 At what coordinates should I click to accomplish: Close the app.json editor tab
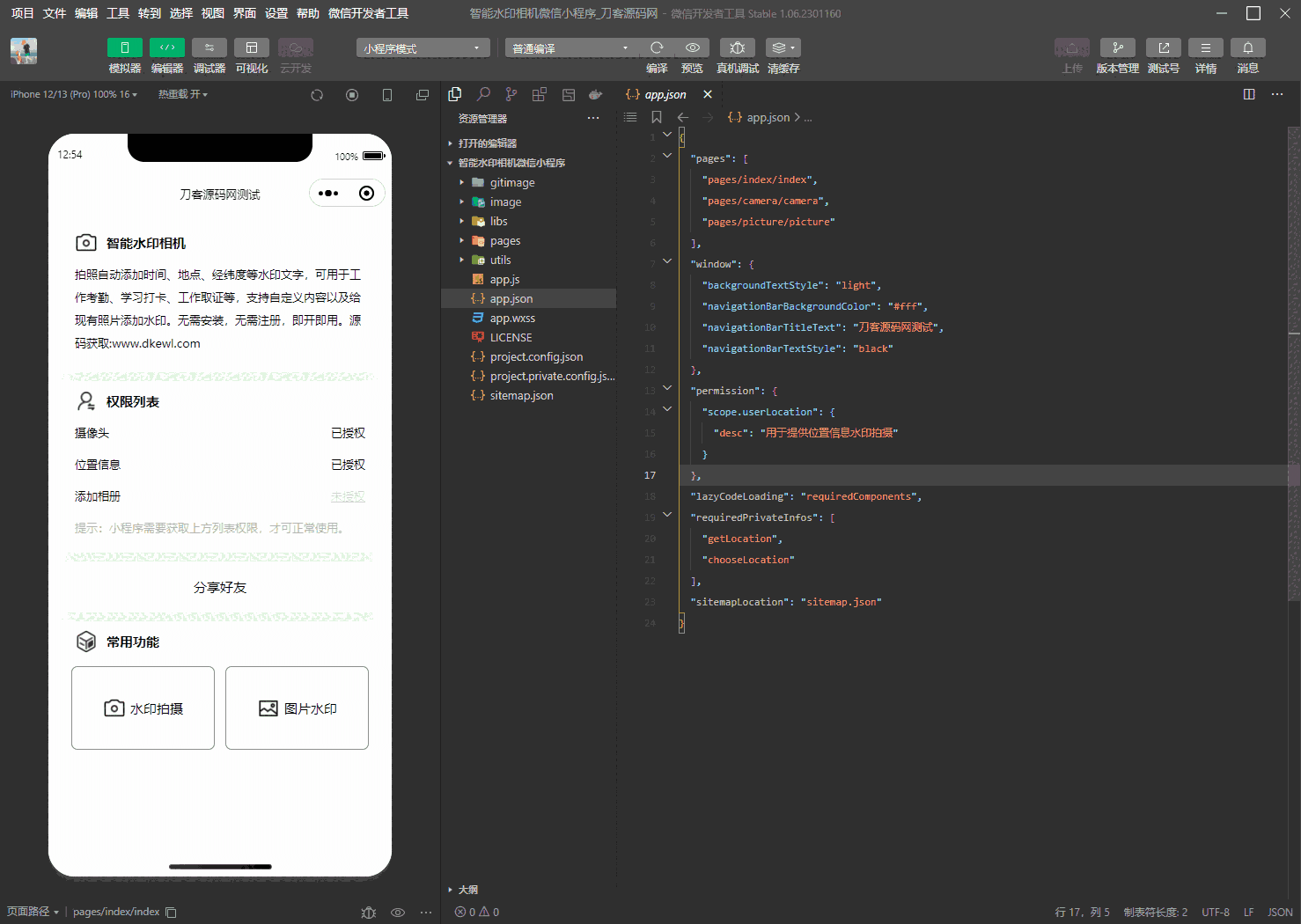[x=708, y=94]
